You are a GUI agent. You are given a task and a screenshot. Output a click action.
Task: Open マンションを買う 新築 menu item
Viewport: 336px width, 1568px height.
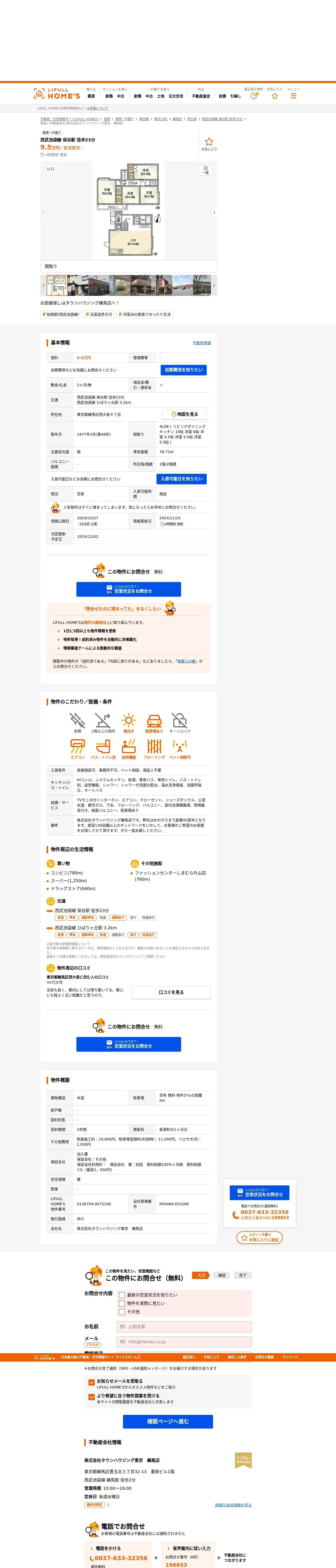tap(109, 96)
